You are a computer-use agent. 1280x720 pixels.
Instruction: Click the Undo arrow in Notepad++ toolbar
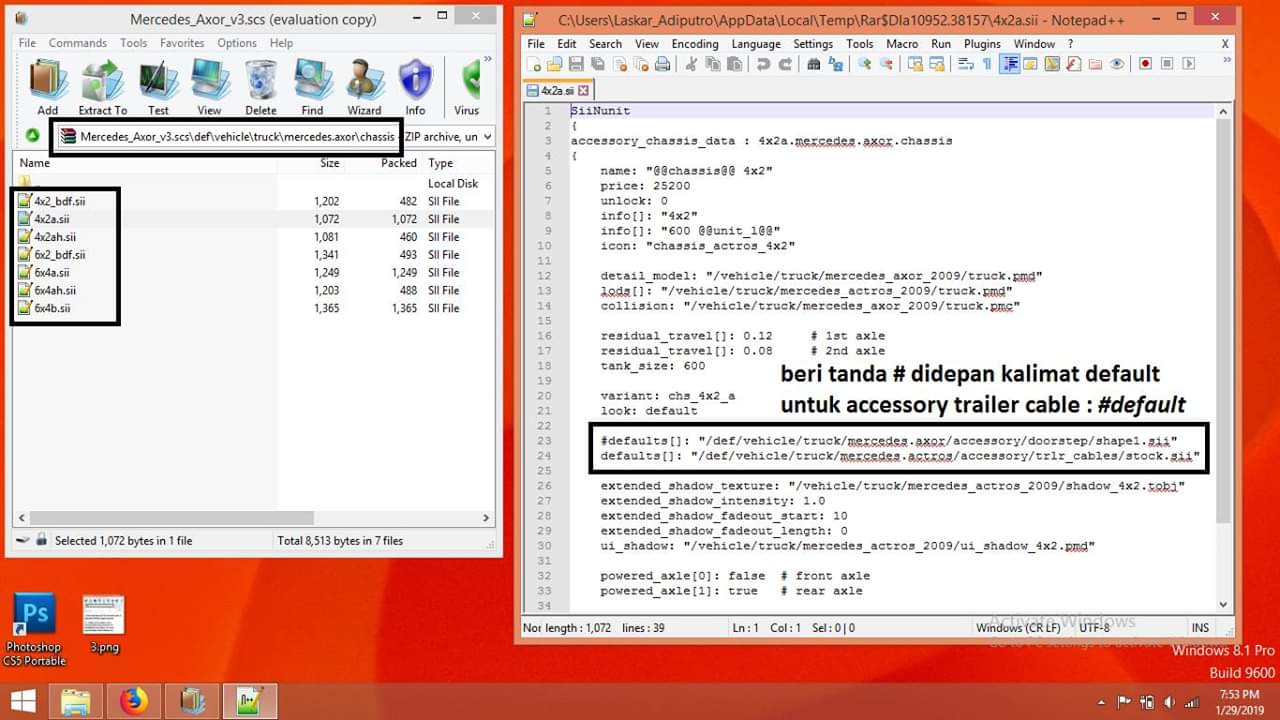[x=764, y=64]
